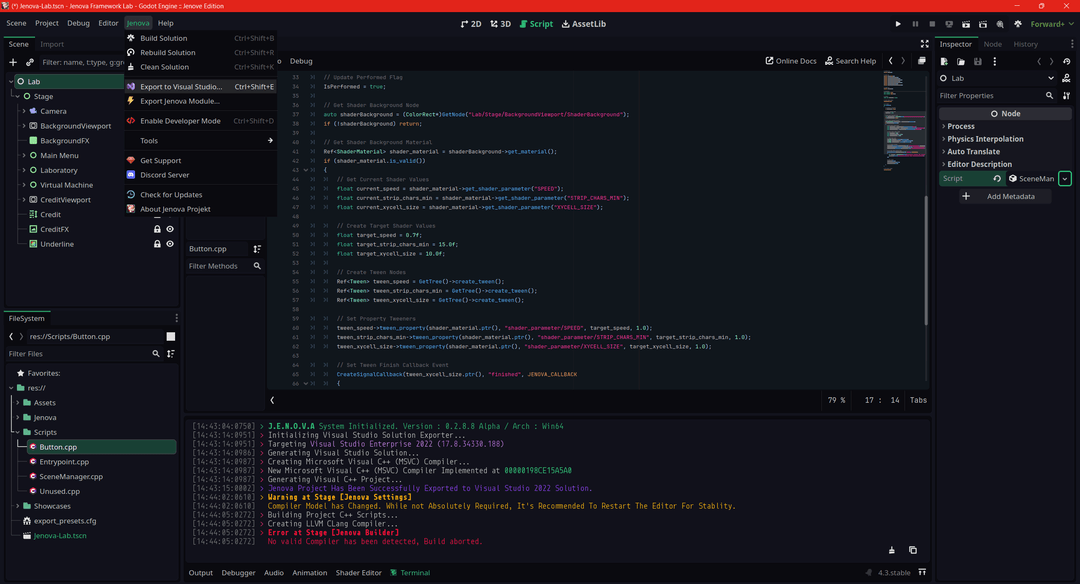Revert the Script property with the reset icon
This screenshot has width=1080, height=584.
[x=997, y=178]
